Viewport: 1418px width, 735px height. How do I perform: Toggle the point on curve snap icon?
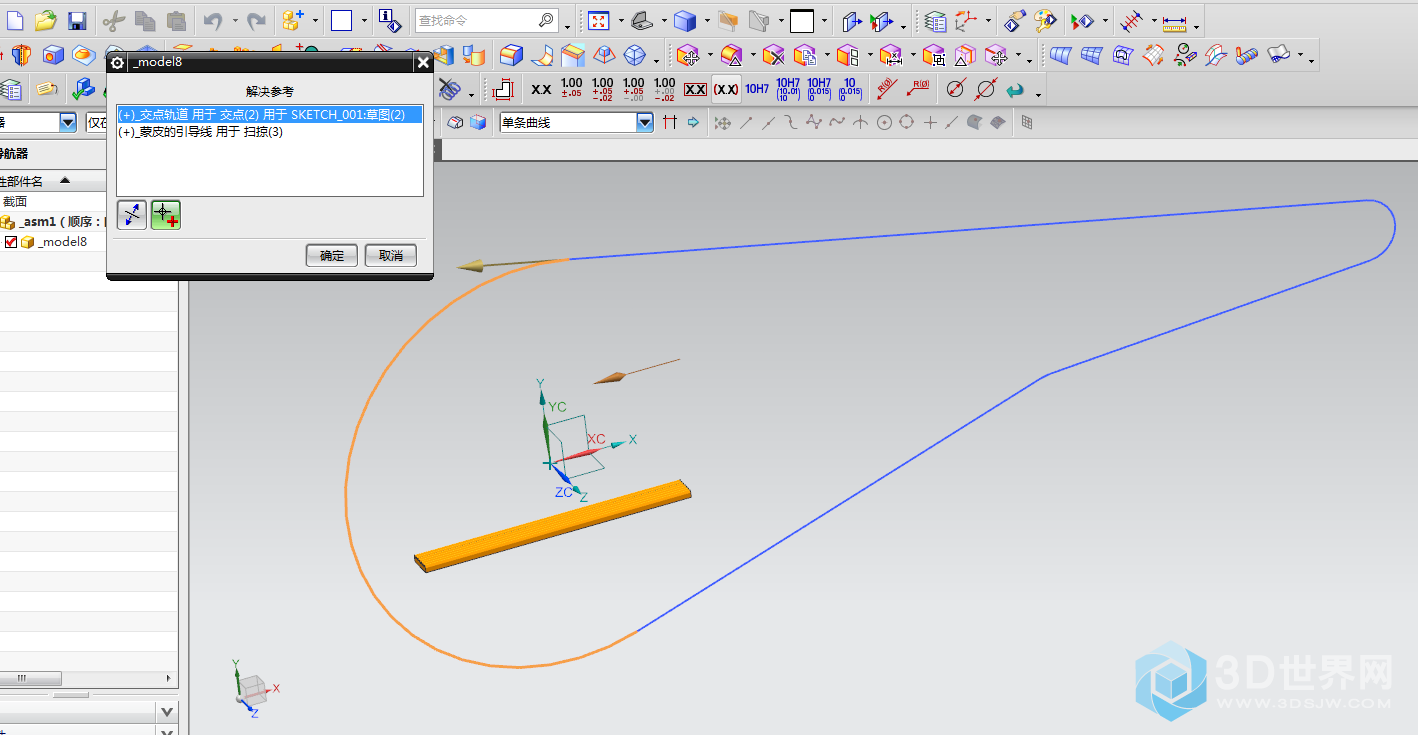(952, 122)
